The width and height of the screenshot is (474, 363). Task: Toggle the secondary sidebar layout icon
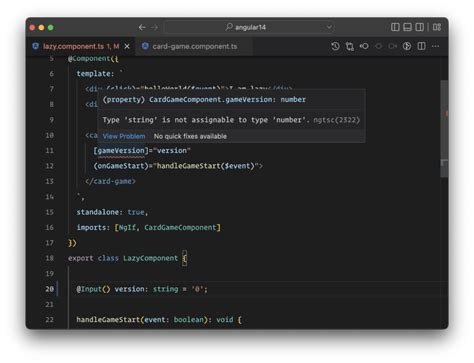420,27
